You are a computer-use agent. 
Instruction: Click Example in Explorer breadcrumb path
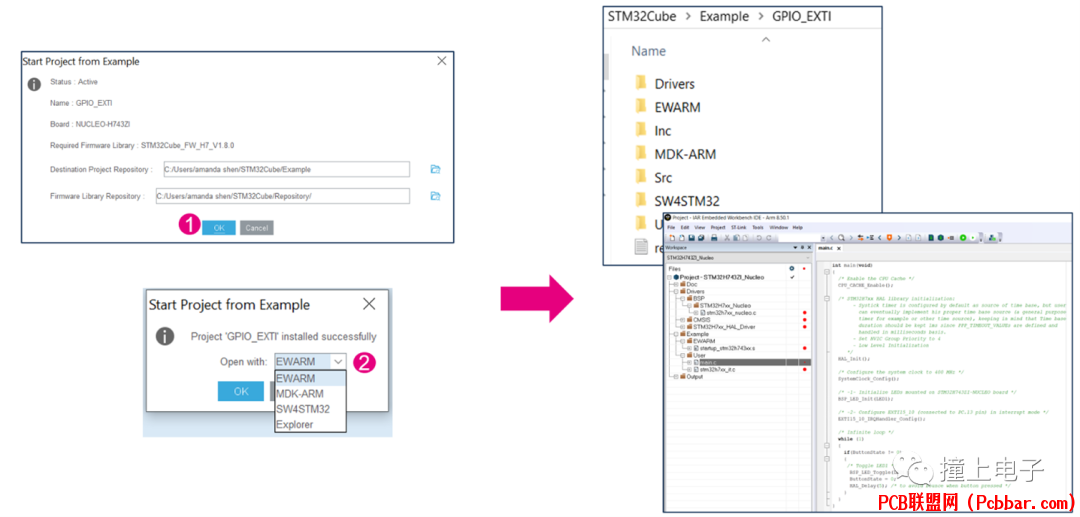click(723, 16)
